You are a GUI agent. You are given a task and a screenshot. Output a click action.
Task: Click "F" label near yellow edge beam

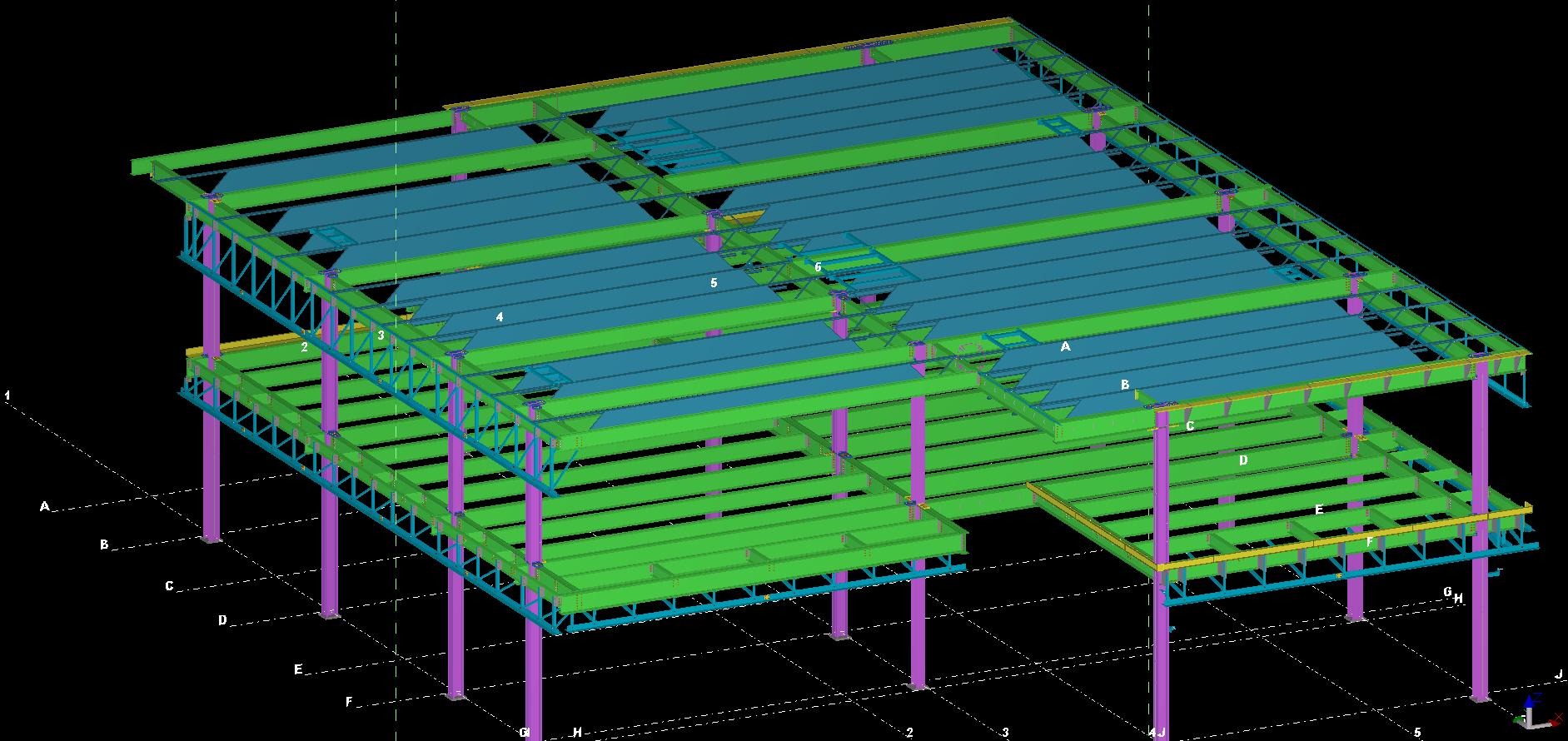pos(1370,541)
